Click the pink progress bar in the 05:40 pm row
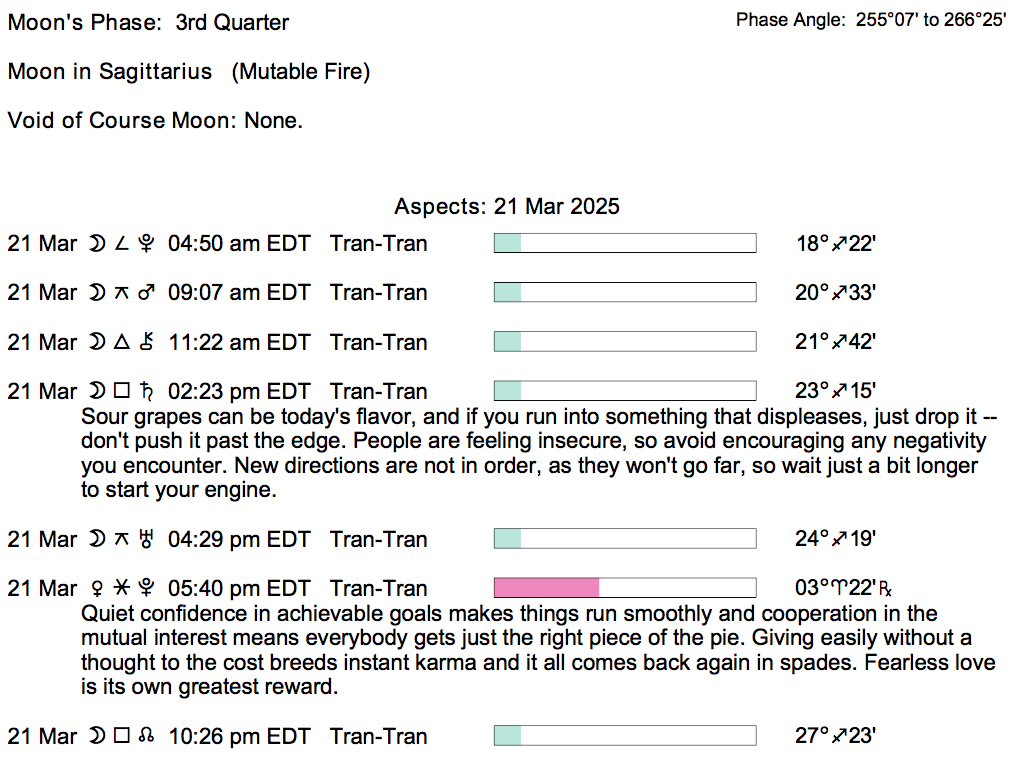The image size is (1016, 758). (546, 588)
